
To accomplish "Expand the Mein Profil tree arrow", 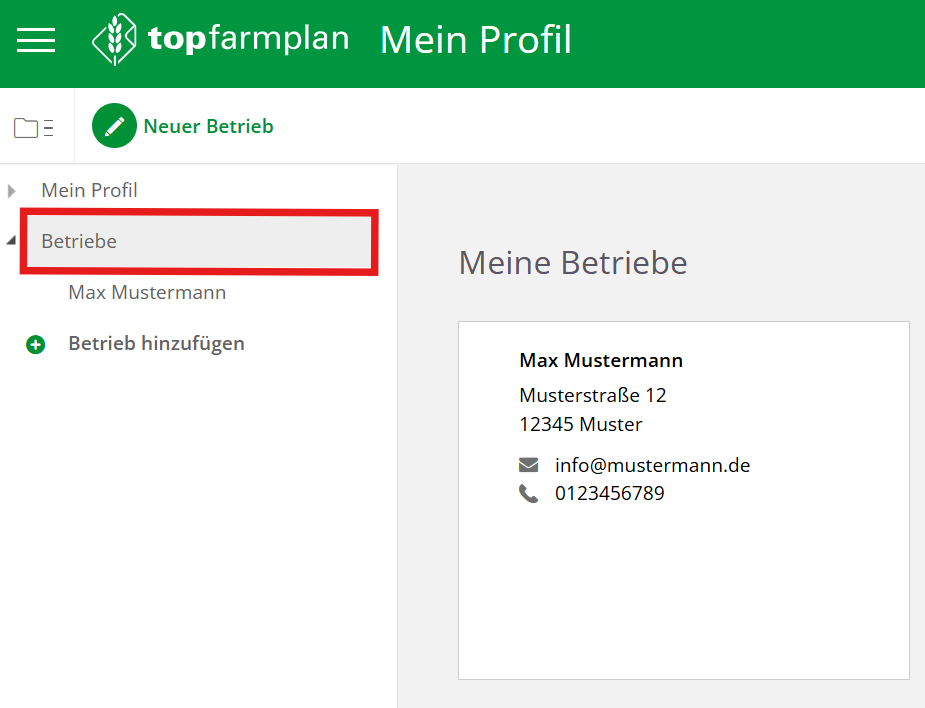I will pyautogui.click(x=12, y=190).
